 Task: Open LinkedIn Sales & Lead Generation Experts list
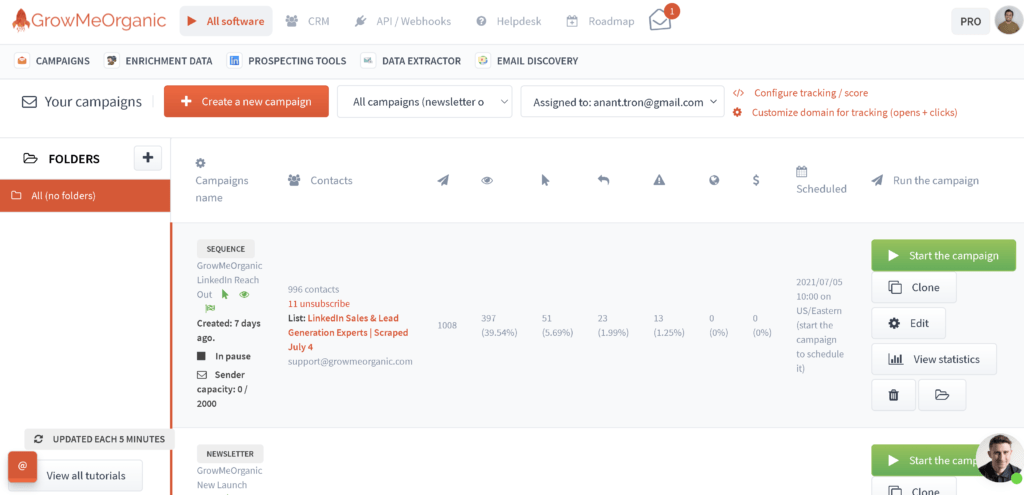tap(347, 332)
